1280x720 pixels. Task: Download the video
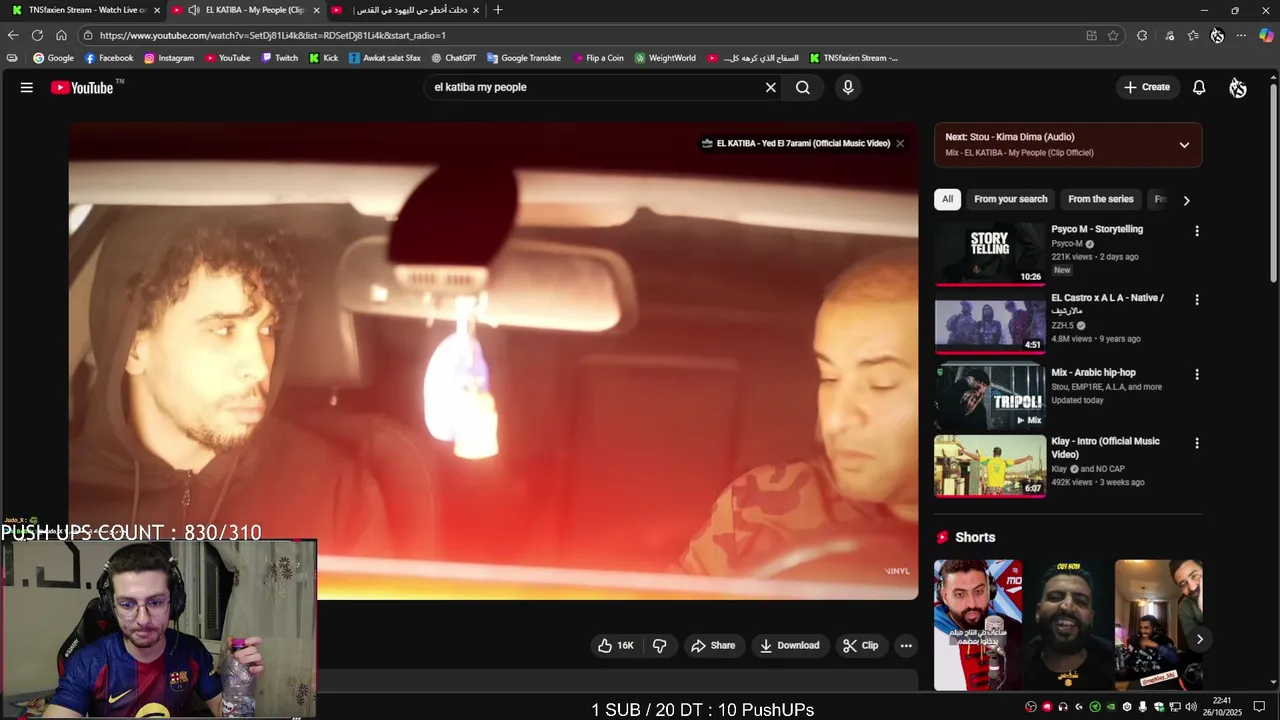point(789,646)
